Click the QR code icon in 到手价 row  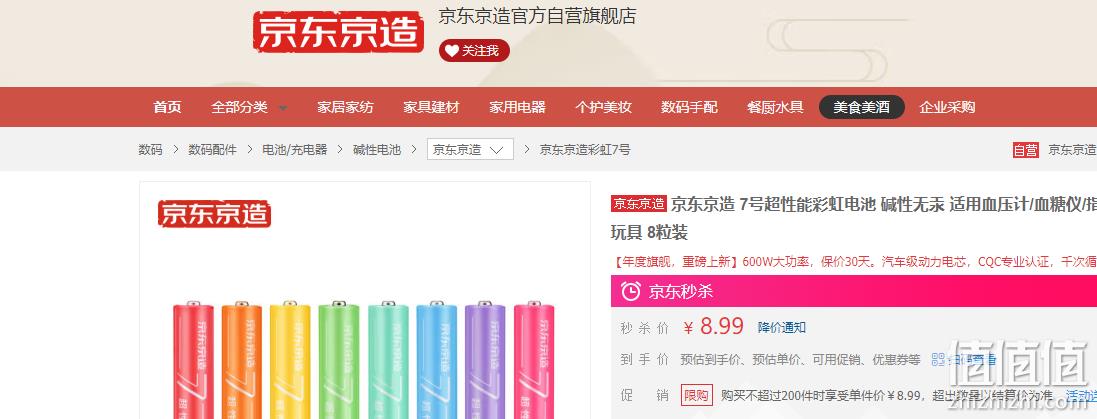(938, 360)
